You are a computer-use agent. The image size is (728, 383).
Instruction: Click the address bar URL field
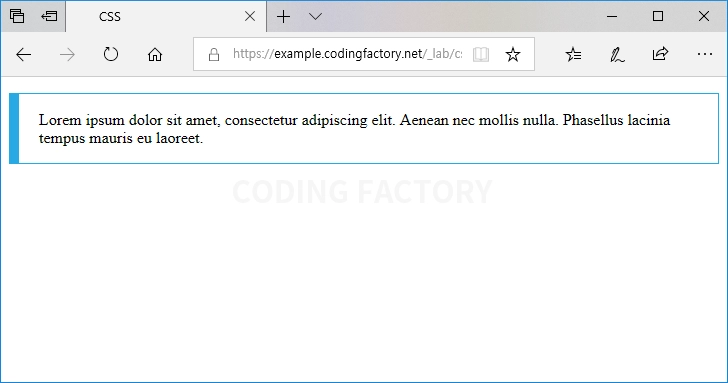347,54
